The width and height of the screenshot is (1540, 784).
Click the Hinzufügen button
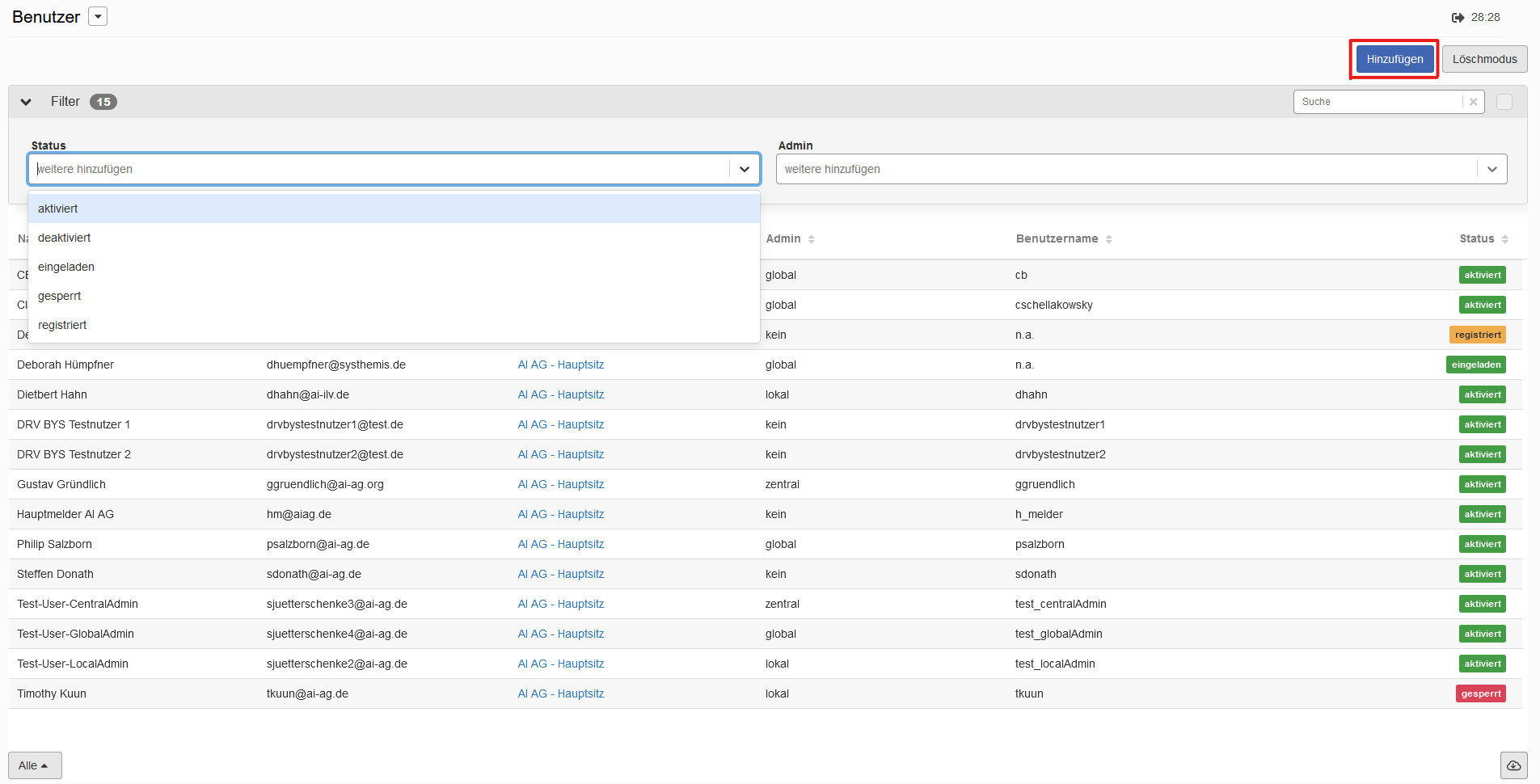pos(1394,59)
